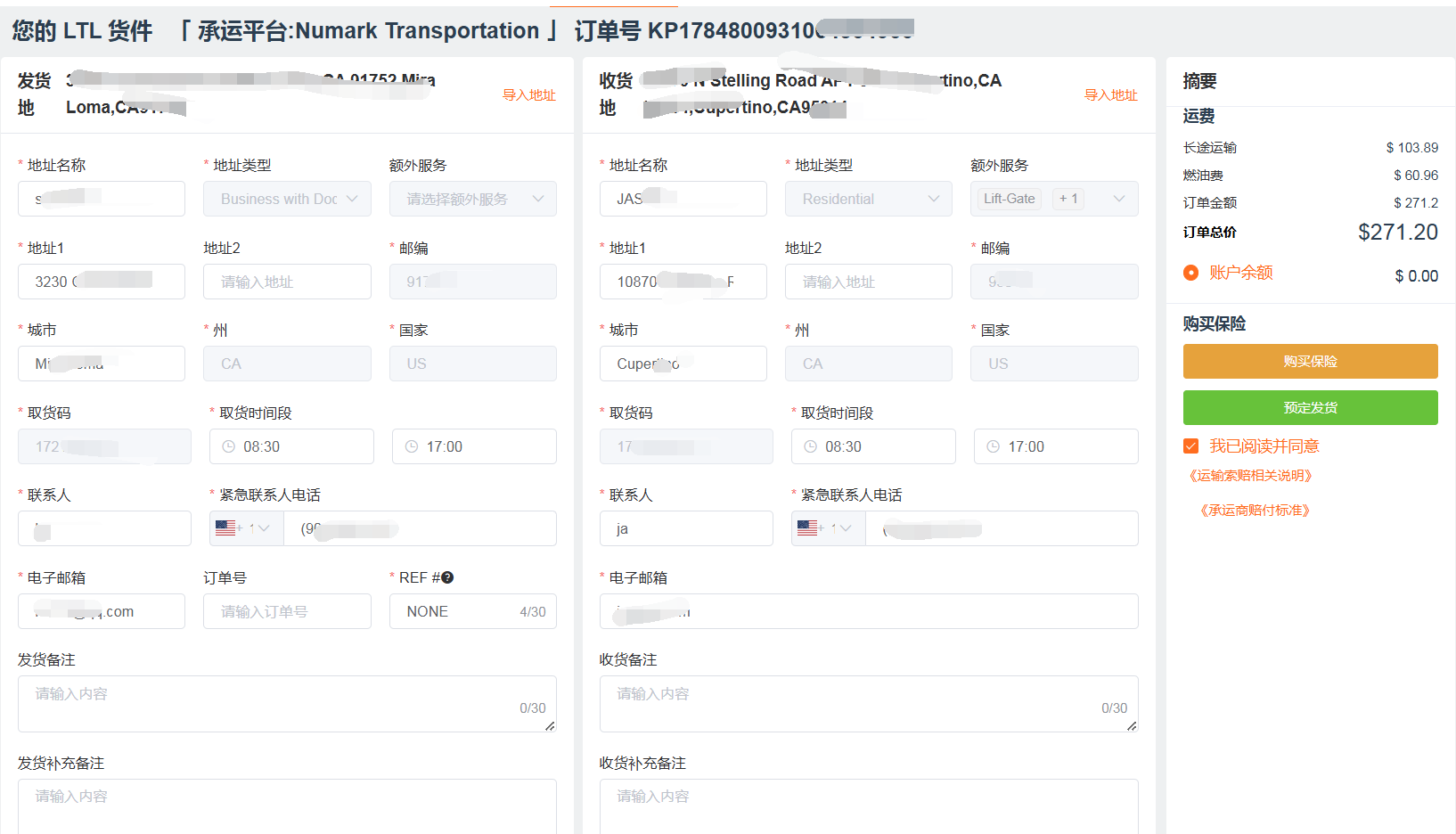
Task: Open Residential address type dropdown
Action: pyautogui.click(x=869, y=199)
